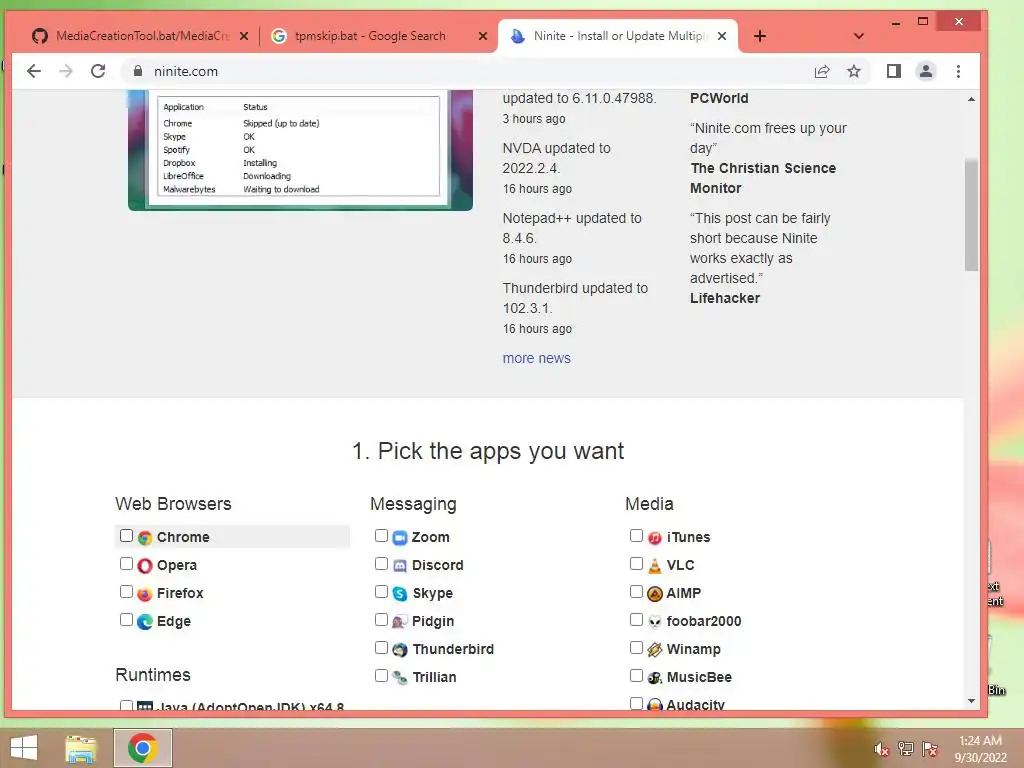
Task: Check the Thunderbird checkbox
Action: click(381, 648)
